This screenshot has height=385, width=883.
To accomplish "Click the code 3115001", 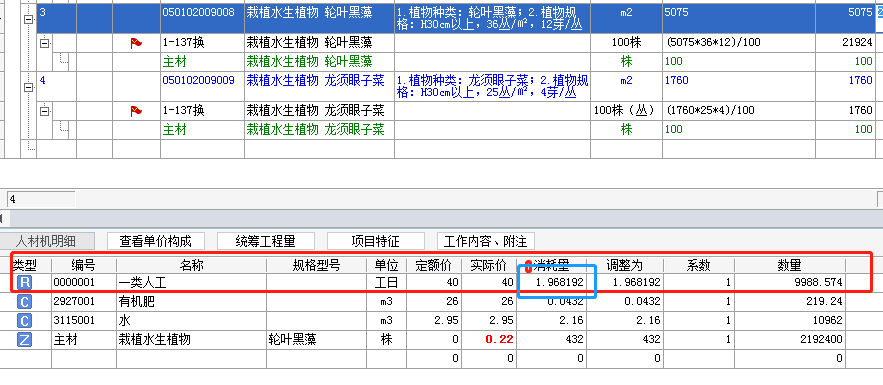I will point(75,321).
